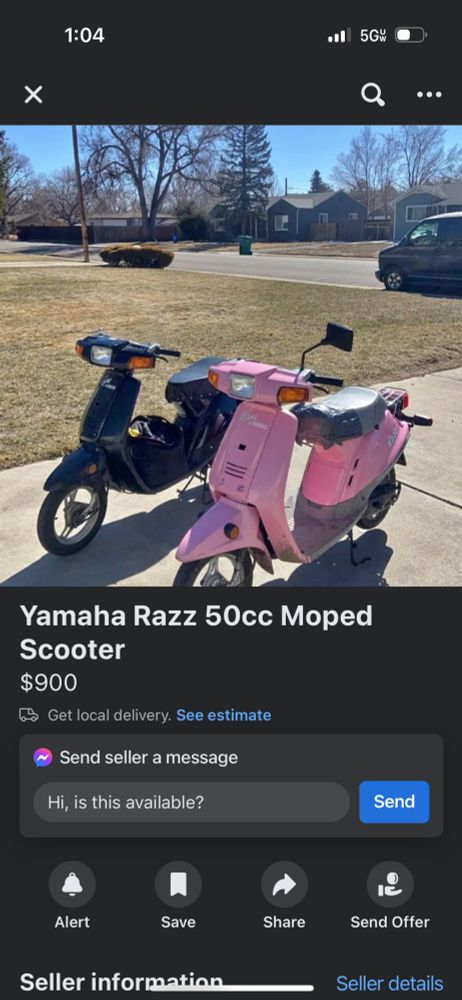Tap the Send Offer icon
The image size is (462, 1000).
[390, 885]
